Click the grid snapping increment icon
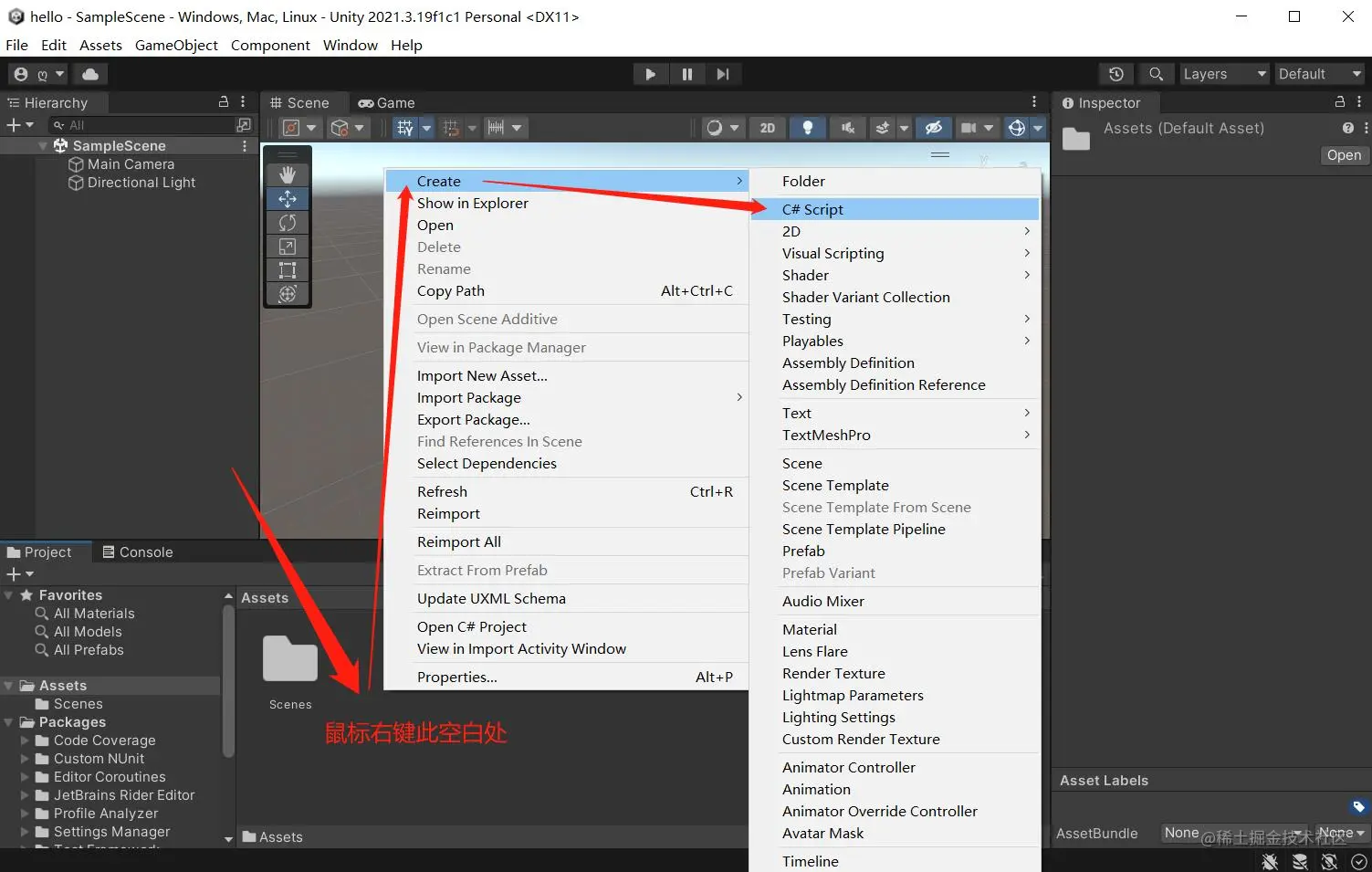1372x872 pixels. [x=451, y=128]
